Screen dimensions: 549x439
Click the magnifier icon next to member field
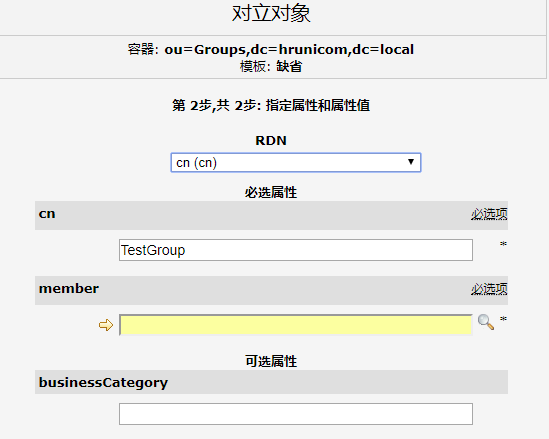tap(486, 322)
